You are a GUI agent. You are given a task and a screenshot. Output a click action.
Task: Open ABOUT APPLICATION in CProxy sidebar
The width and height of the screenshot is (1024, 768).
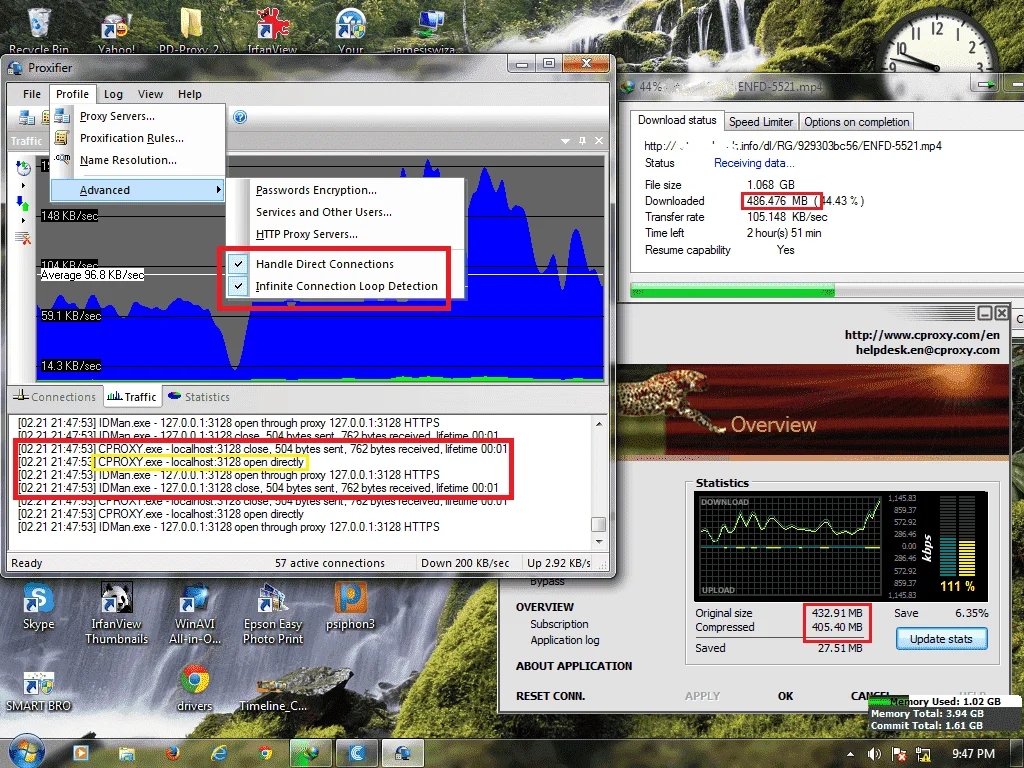tap(573, 665)
